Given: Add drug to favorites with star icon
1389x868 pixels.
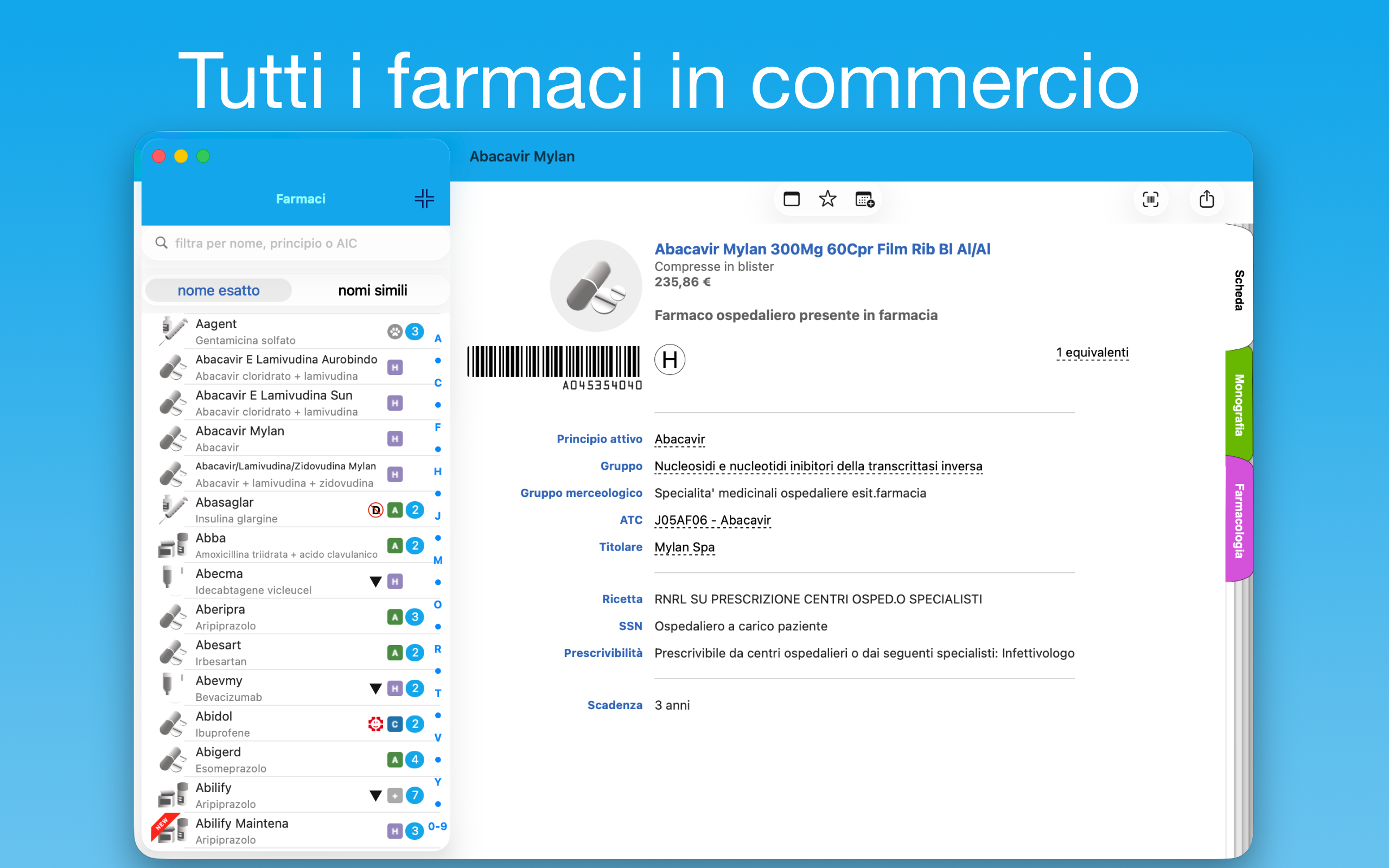Looking at the screenshot, I should point(827,199).
